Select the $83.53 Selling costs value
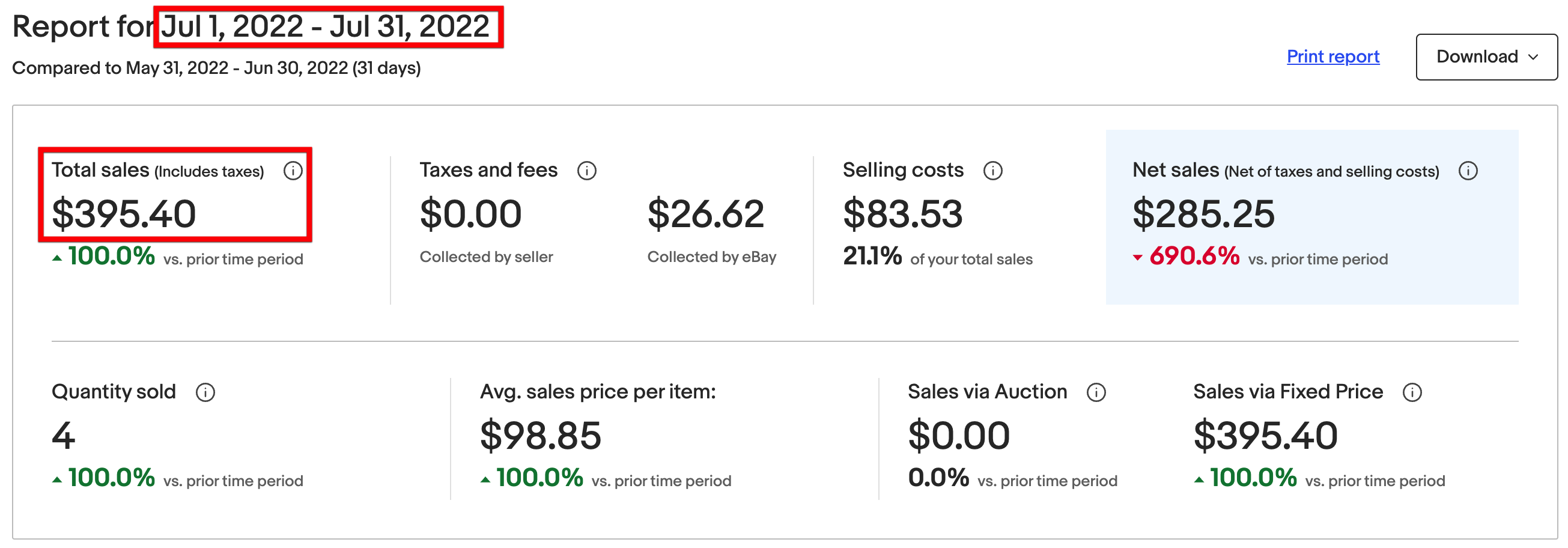Image resolution: width=1568 pixels, height=548 pixels. 902,215
